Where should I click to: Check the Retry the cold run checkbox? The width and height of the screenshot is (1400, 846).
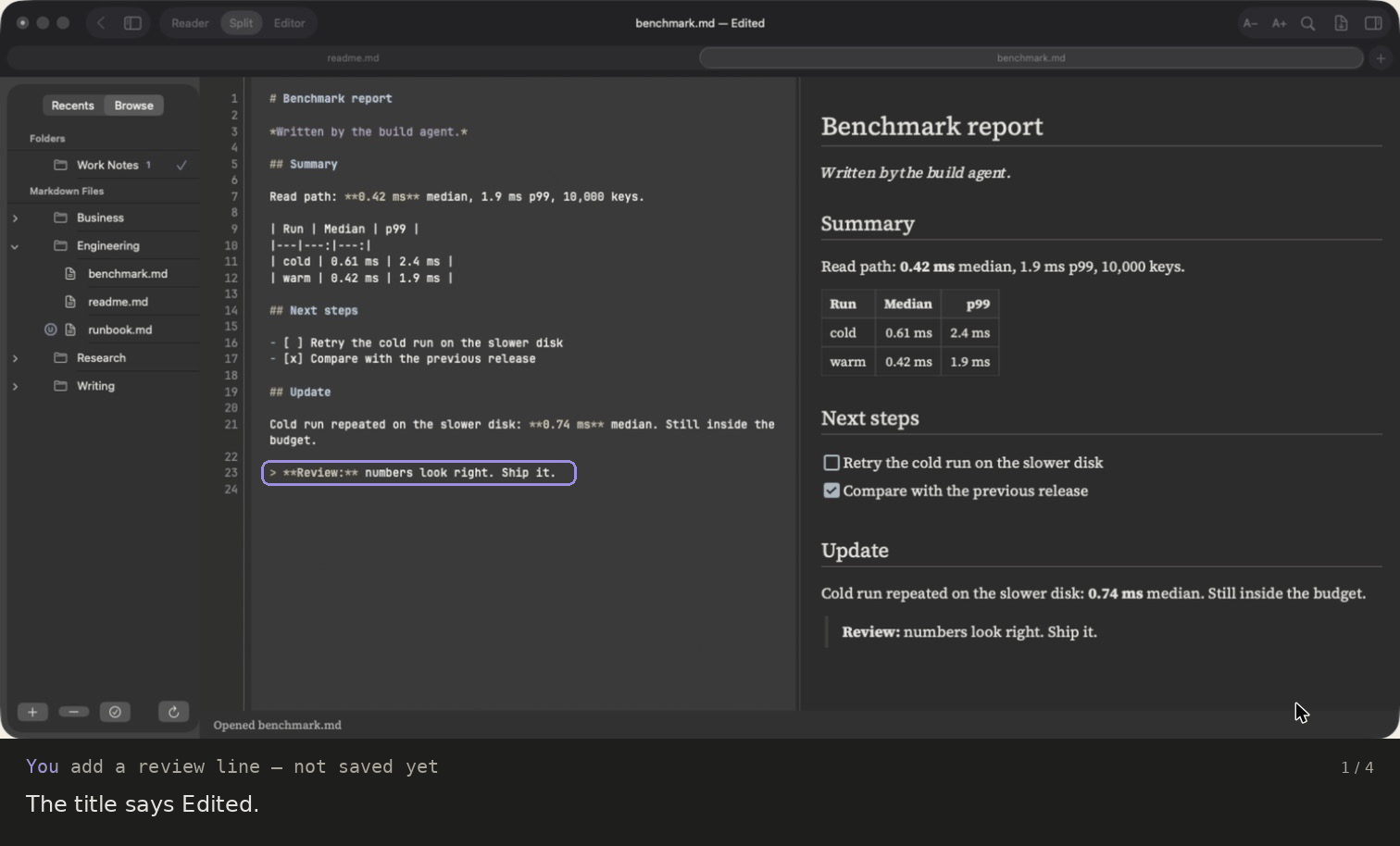(x=831, y=463)
